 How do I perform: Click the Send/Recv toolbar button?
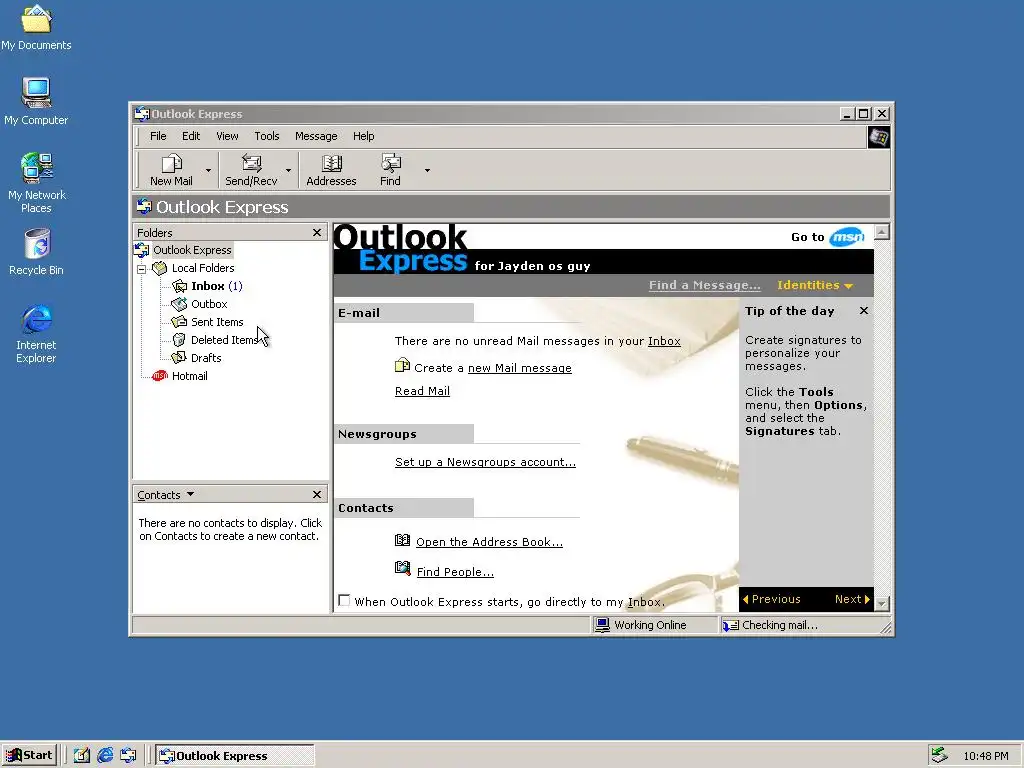click(251, 170)
